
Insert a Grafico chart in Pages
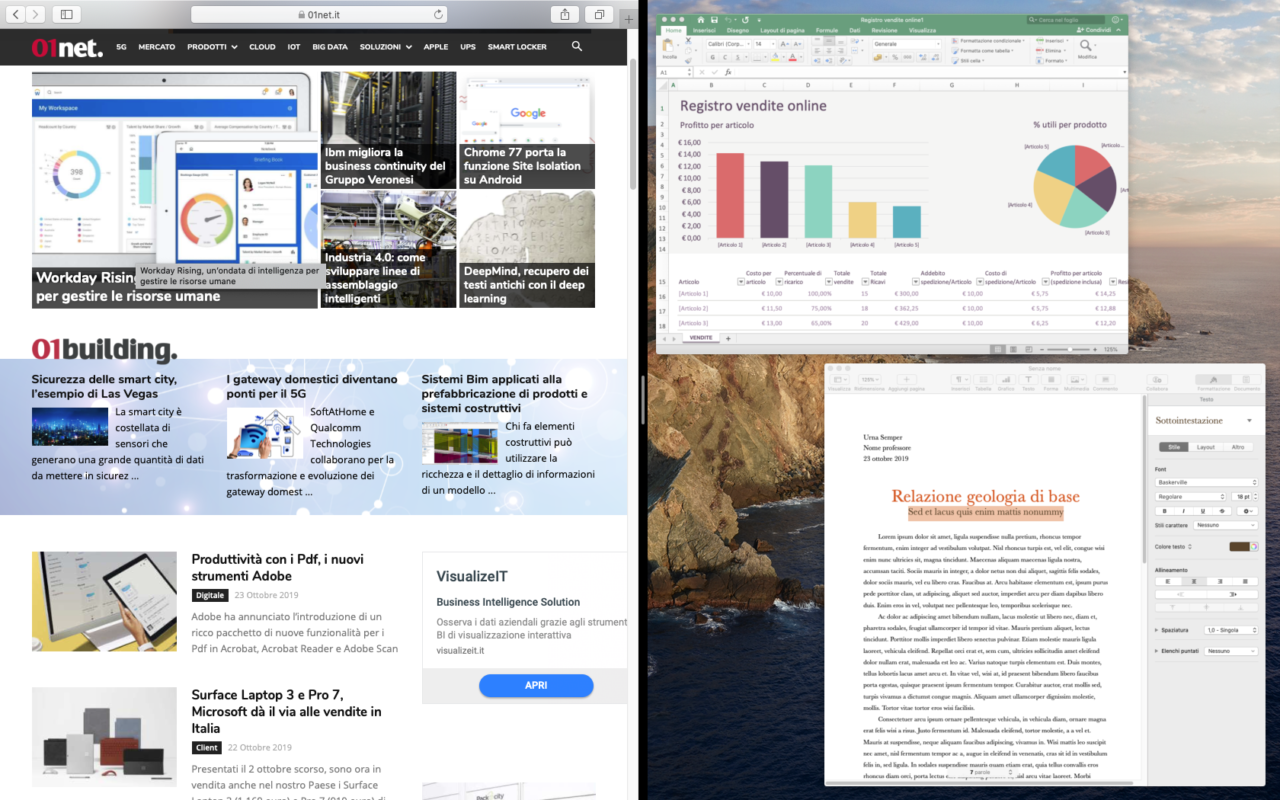[x=1006, y=381]
